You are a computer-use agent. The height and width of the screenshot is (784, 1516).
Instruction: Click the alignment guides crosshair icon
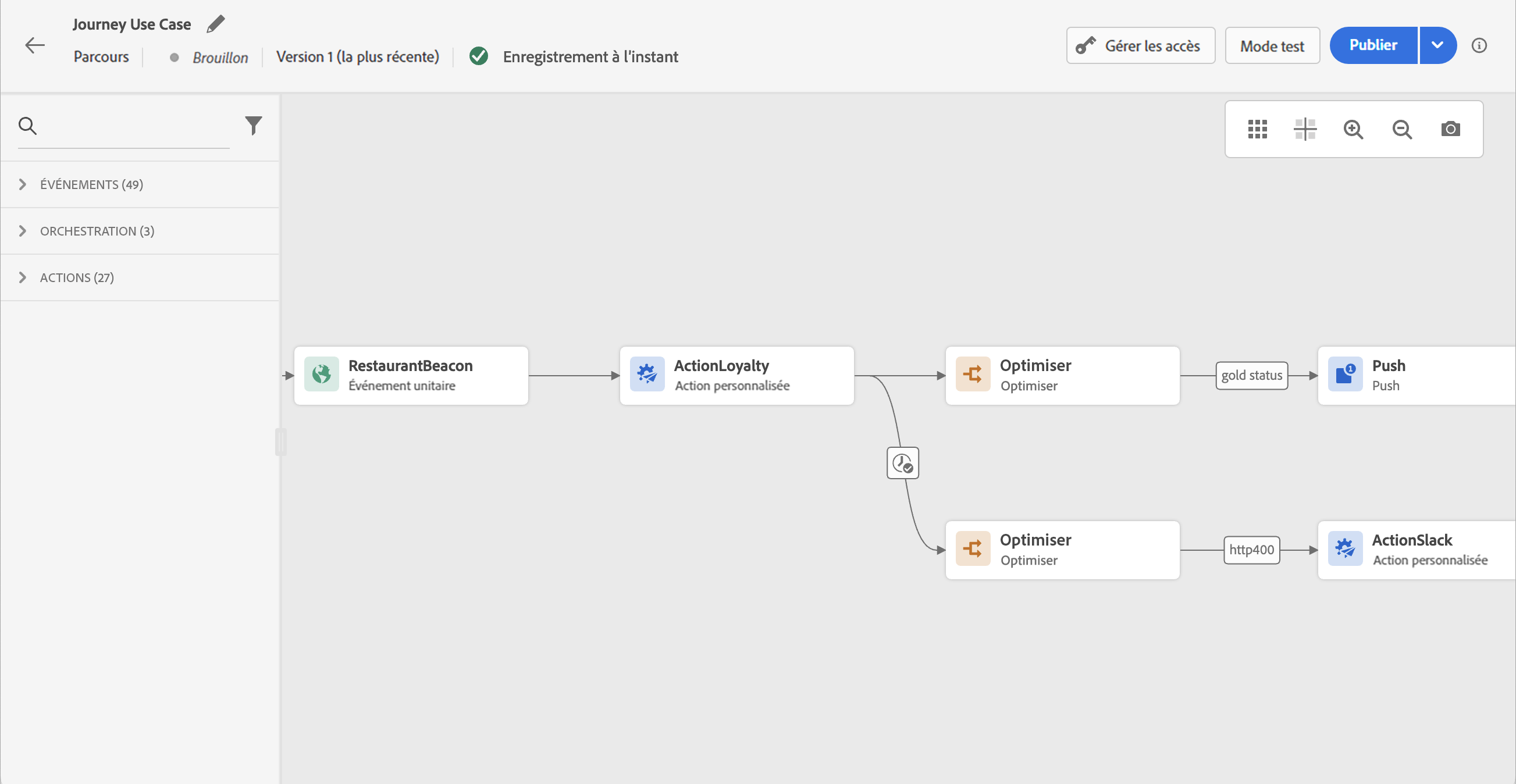coord(1305,129)
